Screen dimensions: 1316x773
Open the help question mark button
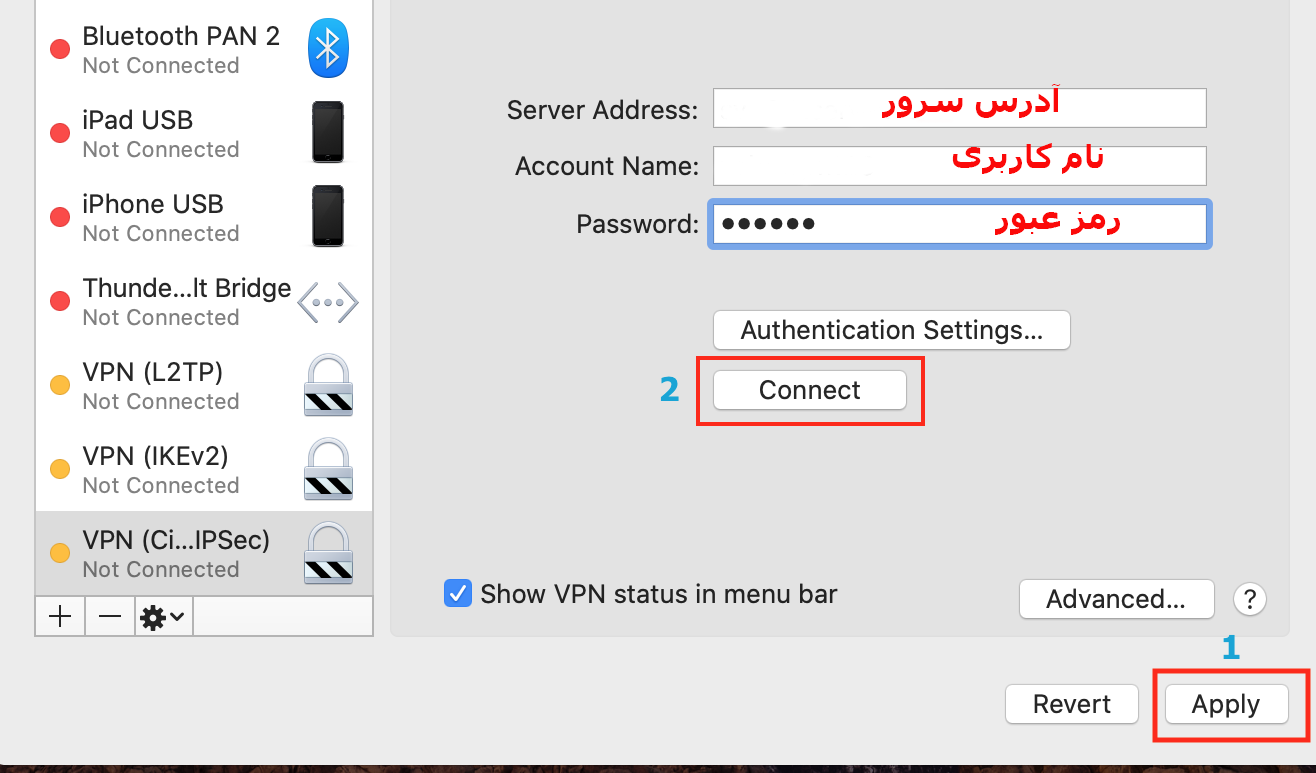pyautogui.click(x=1250, y=599)
